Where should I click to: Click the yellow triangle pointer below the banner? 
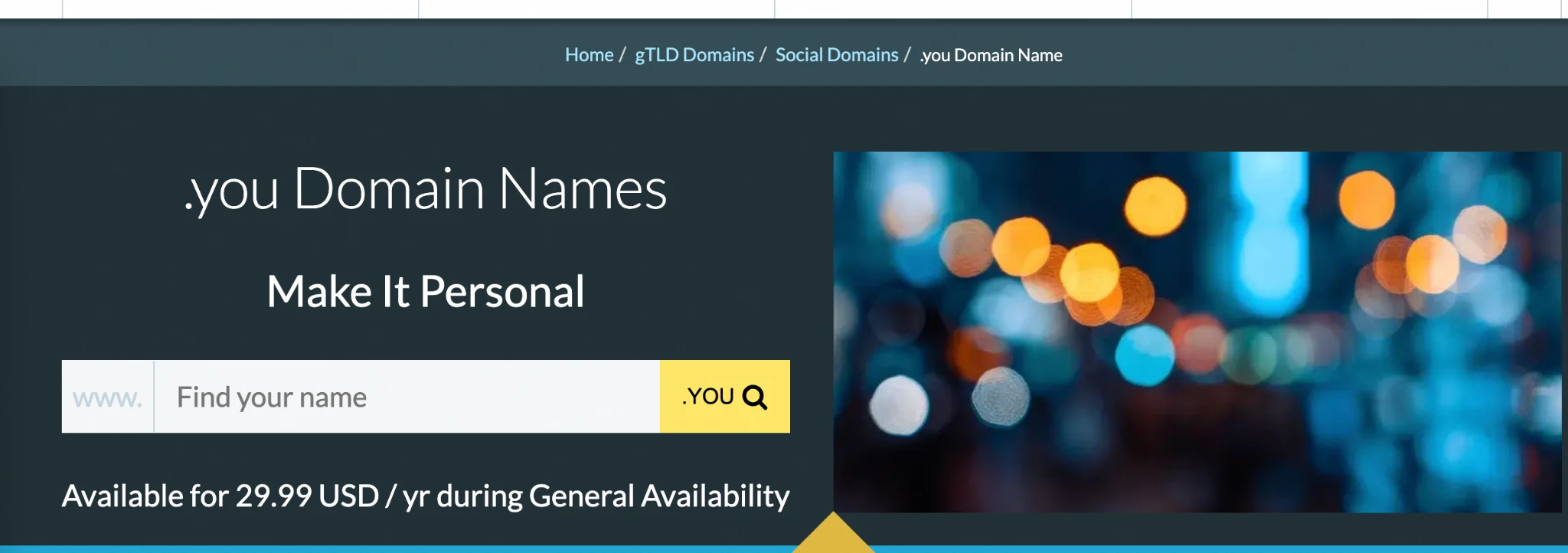pyautogui.click(x=832, y=535)
